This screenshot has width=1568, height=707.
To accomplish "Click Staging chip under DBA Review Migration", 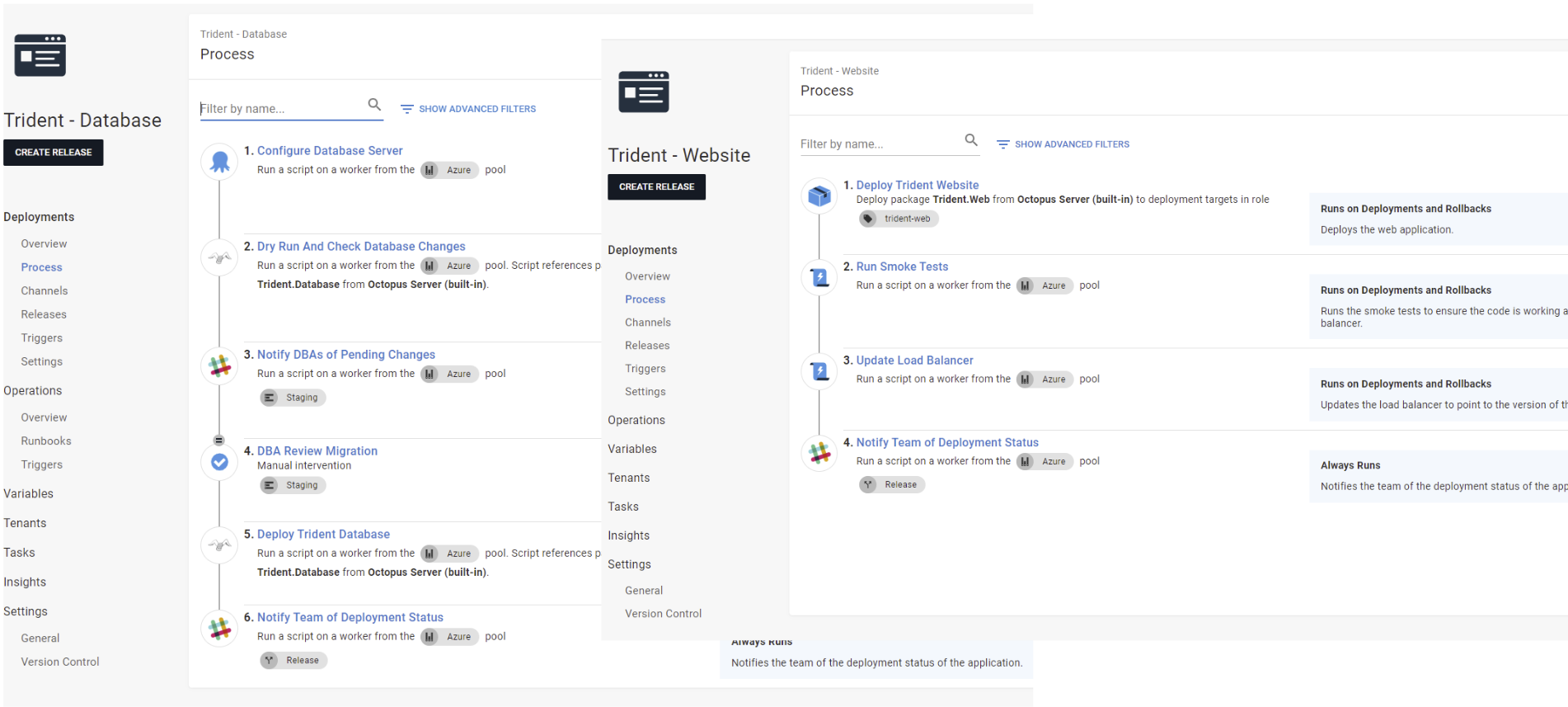I will coord(293,485).
